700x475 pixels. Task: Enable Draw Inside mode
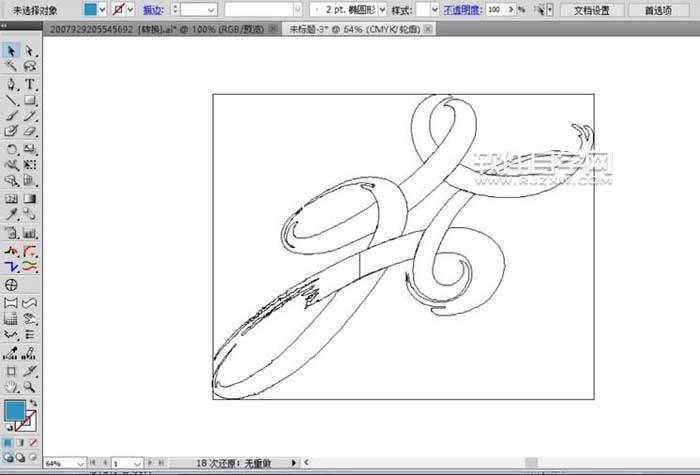pyautogui.click(x=33, y=458)
